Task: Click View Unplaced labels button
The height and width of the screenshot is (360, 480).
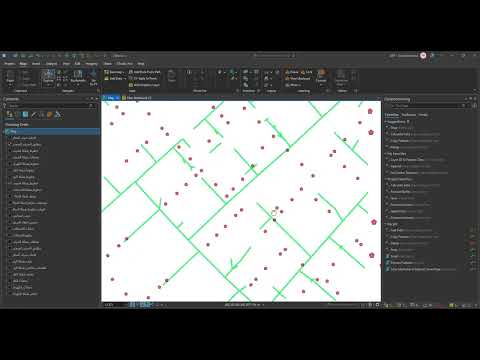Action: click(x=297, y=78)
